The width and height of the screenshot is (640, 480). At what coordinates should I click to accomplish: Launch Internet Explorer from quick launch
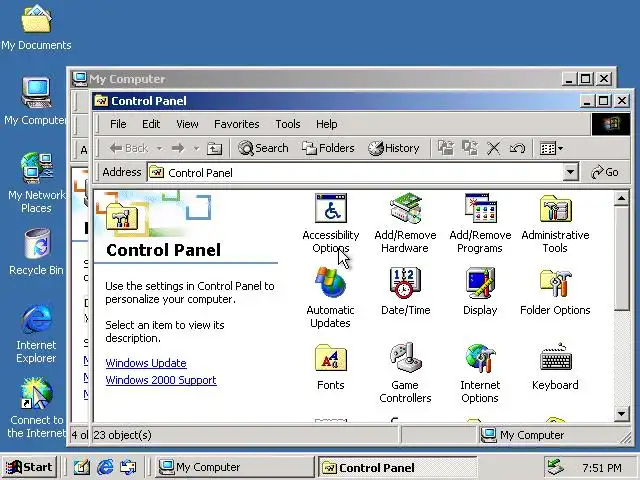(x=105, y=467)
